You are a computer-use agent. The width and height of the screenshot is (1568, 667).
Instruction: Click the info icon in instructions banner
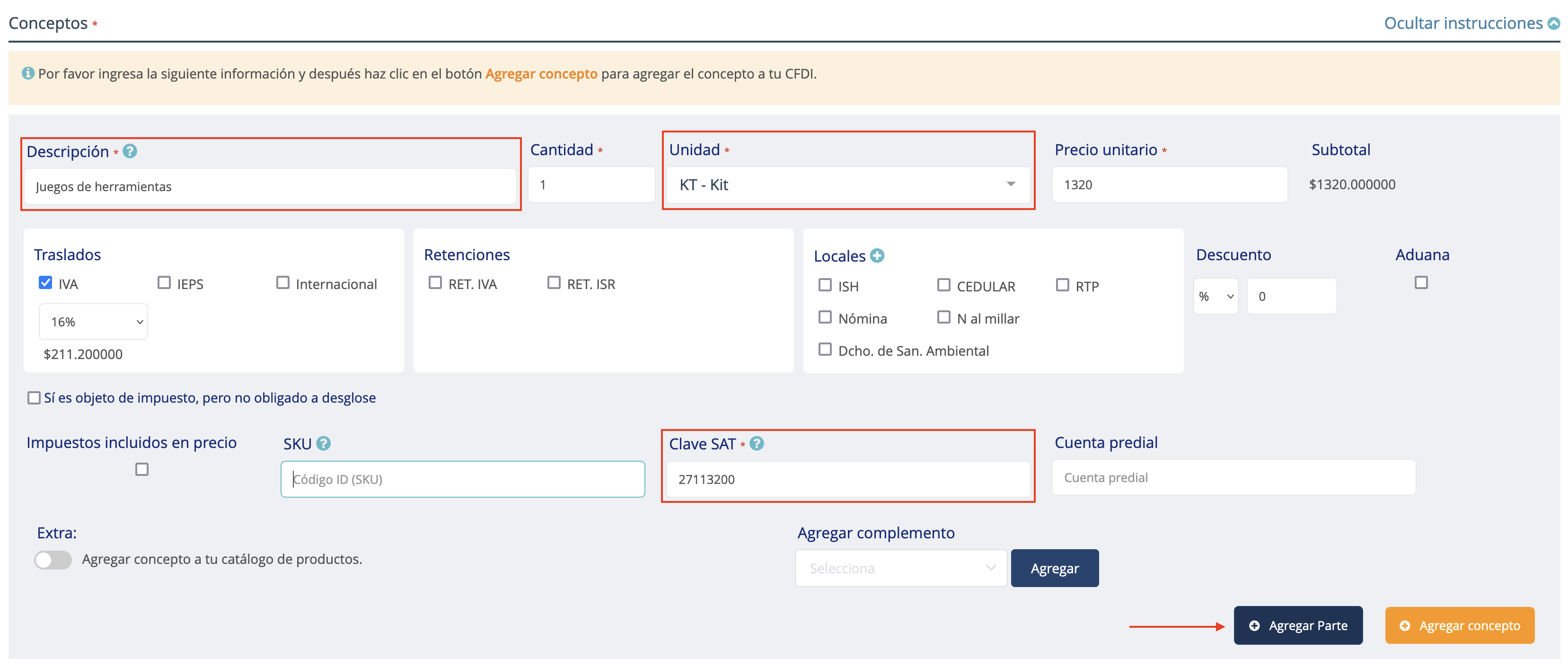point(28,73)
